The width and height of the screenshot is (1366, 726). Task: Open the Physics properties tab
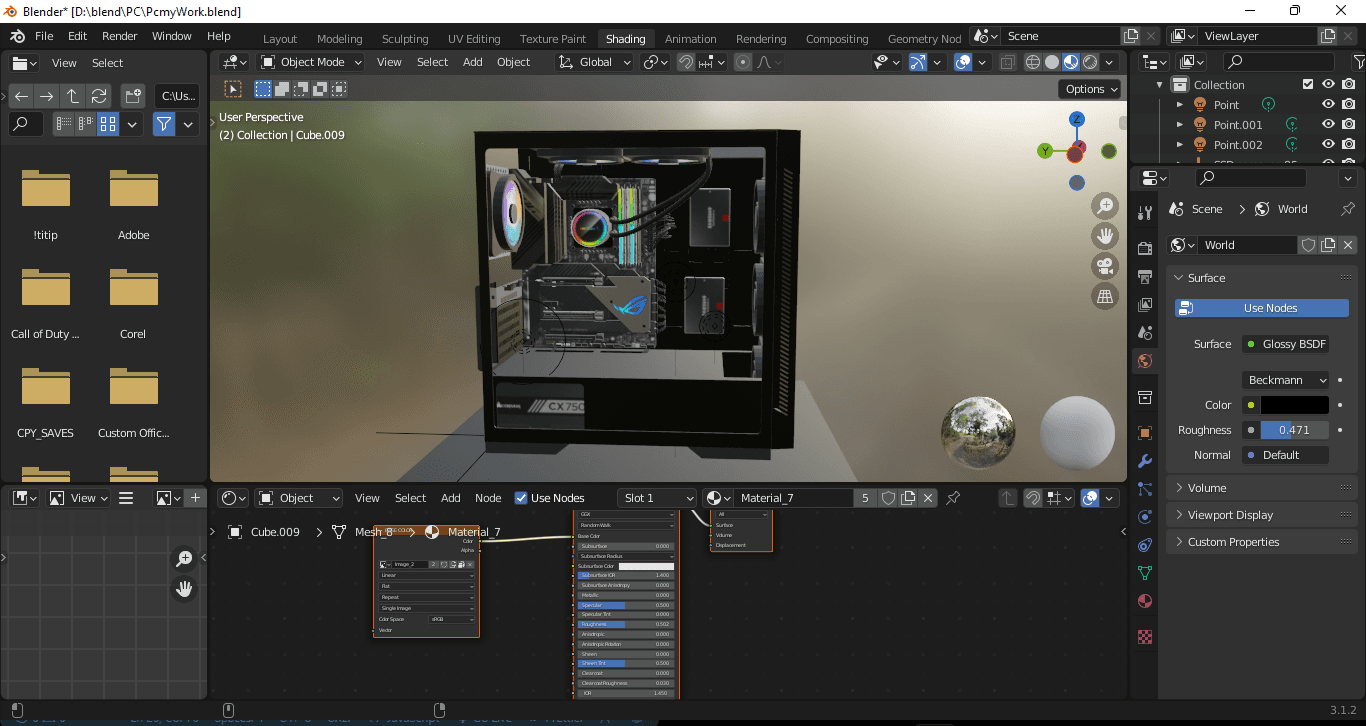point(1145,517)
